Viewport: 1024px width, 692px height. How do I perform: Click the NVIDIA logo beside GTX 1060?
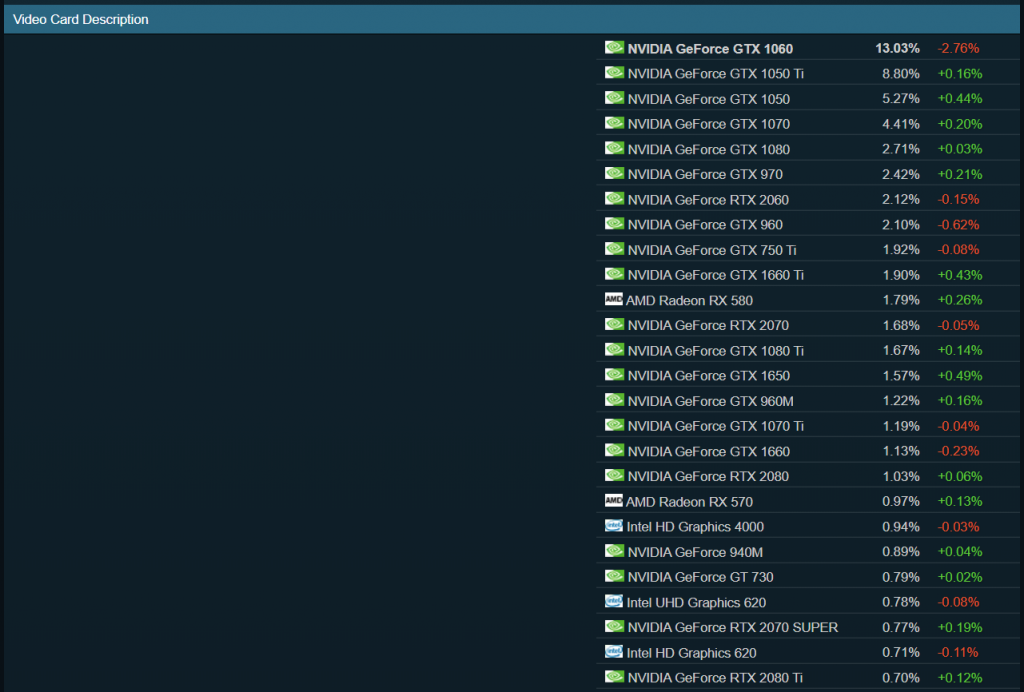tap(614, 48)
